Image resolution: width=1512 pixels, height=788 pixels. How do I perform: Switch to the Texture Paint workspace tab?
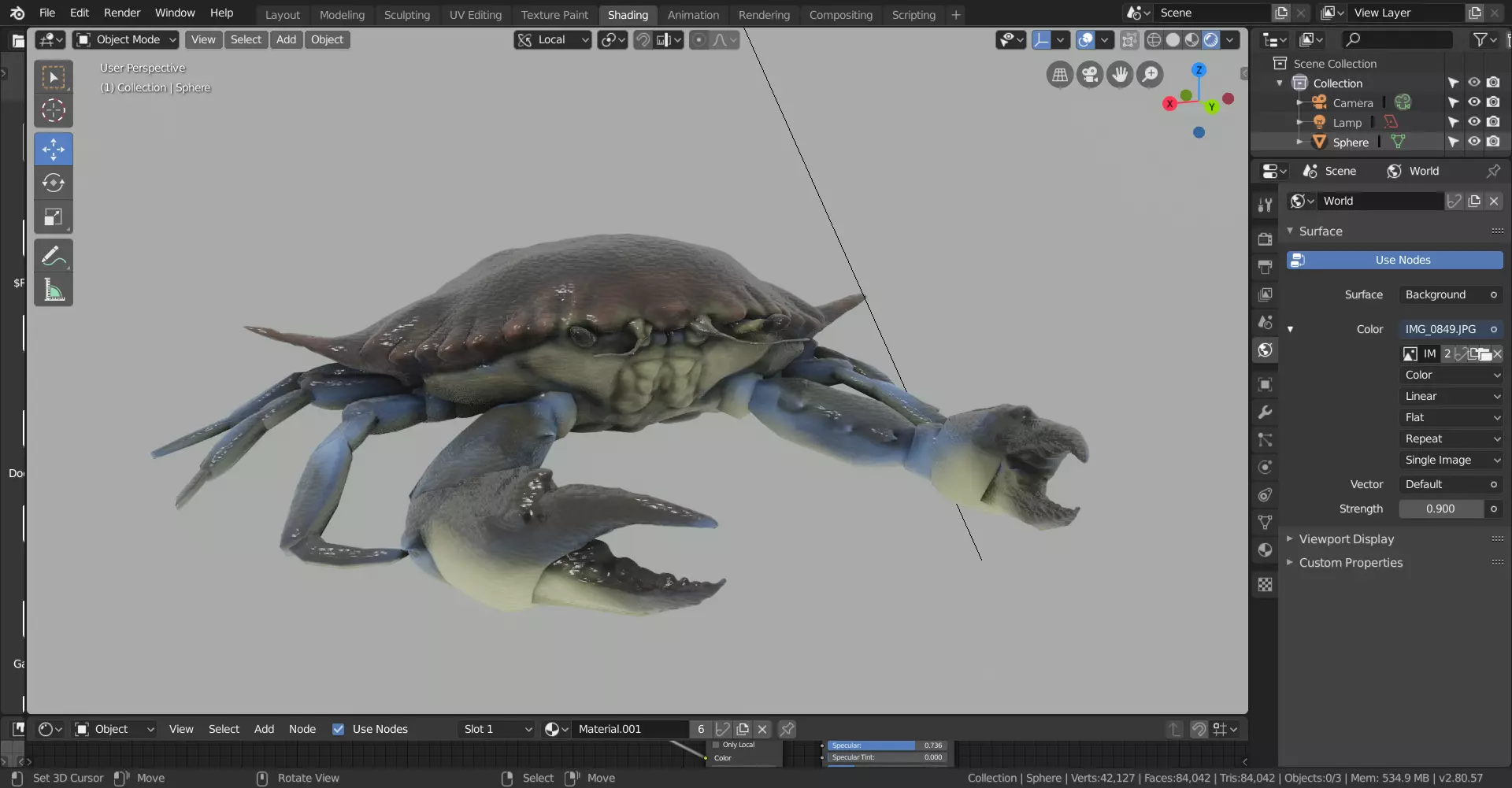pyautogui.click(x=554, y=15)
